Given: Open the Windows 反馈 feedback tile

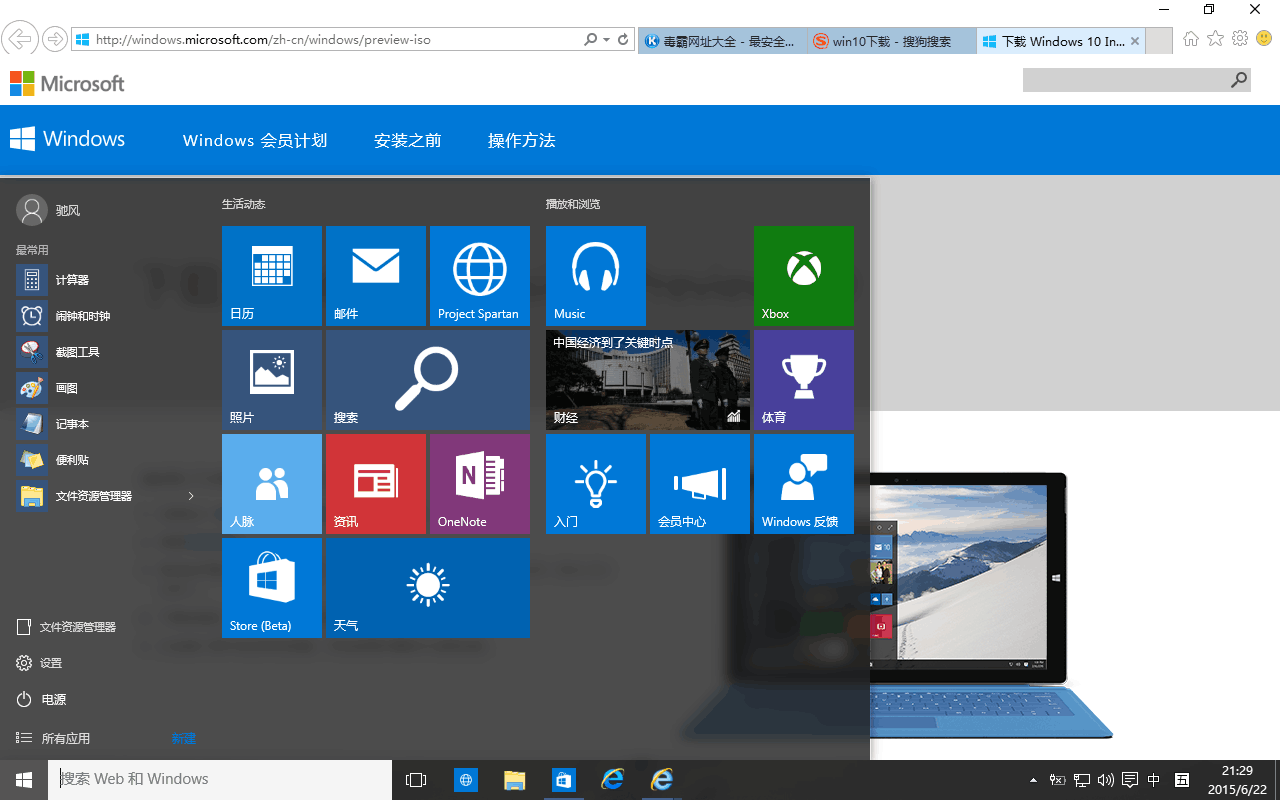Looking at the screenshot, I should click(x=804, y=484).
